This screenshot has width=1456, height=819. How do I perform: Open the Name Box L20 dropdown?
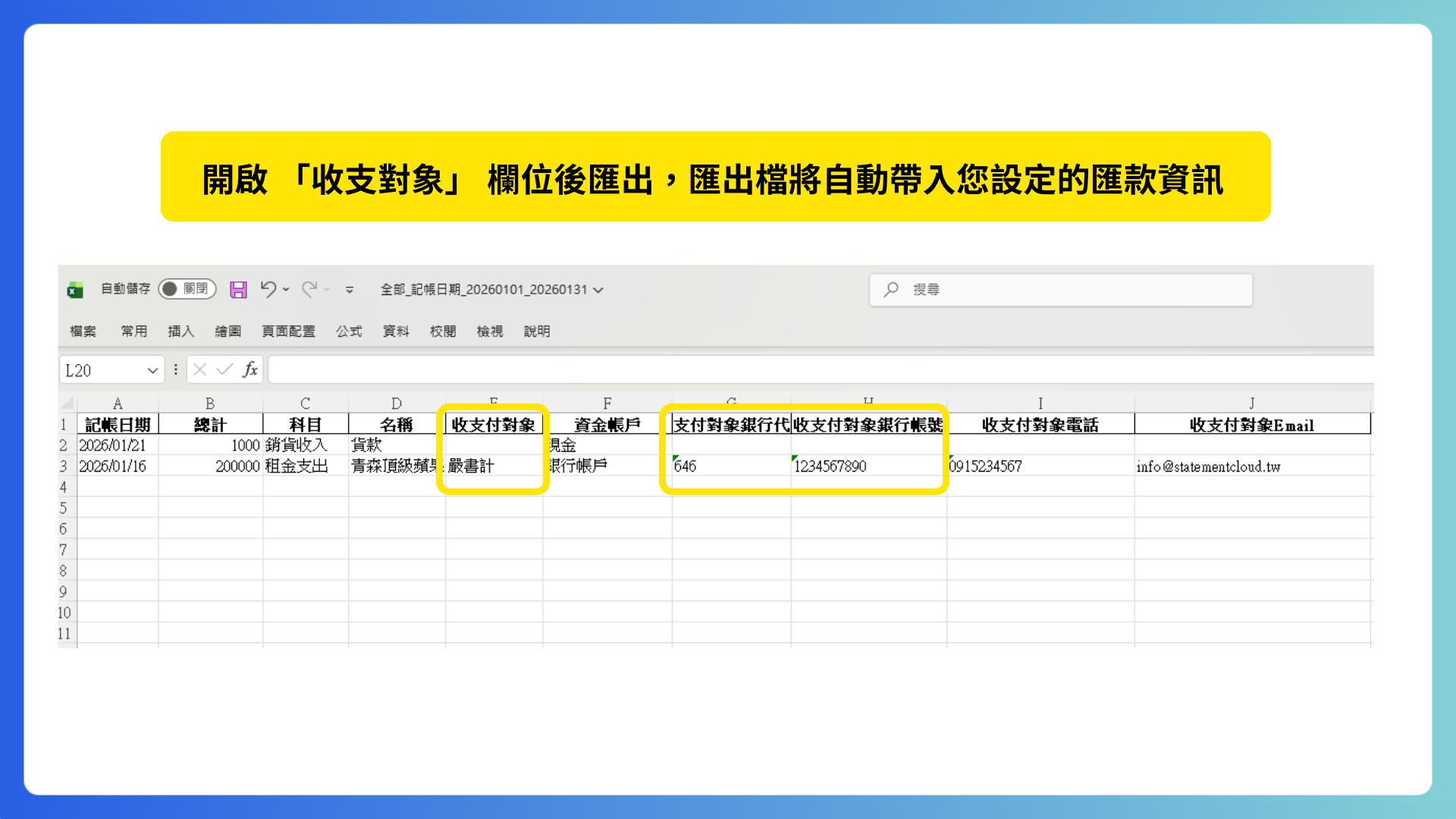152,370
